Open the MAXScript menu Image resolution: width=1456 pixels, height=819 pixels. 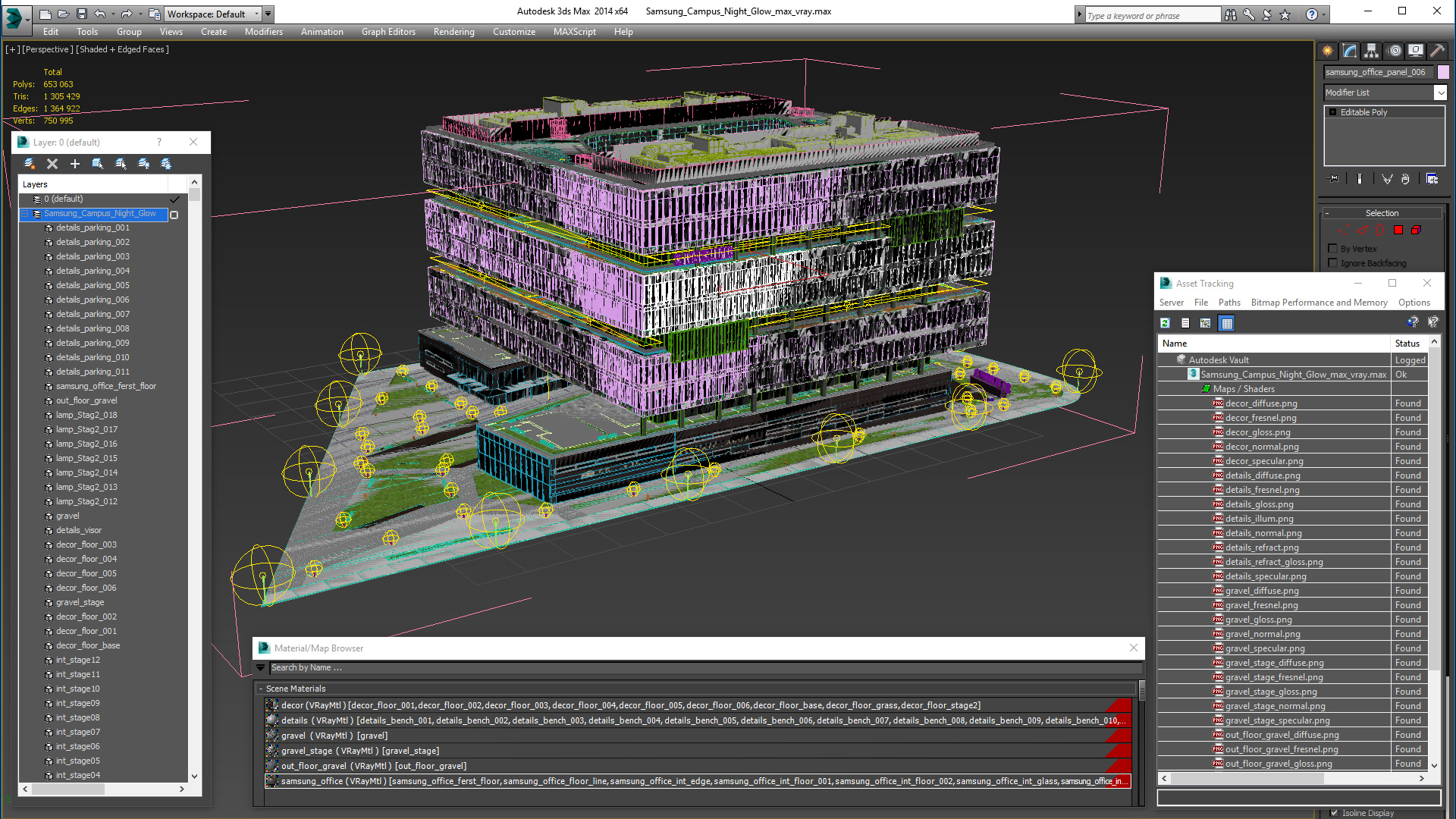[574, 32]
